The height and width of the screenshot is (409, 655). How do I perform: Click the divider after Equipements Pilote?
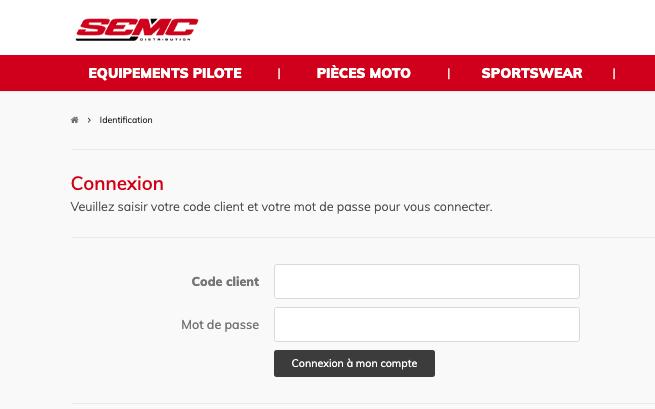coord(279,73)
